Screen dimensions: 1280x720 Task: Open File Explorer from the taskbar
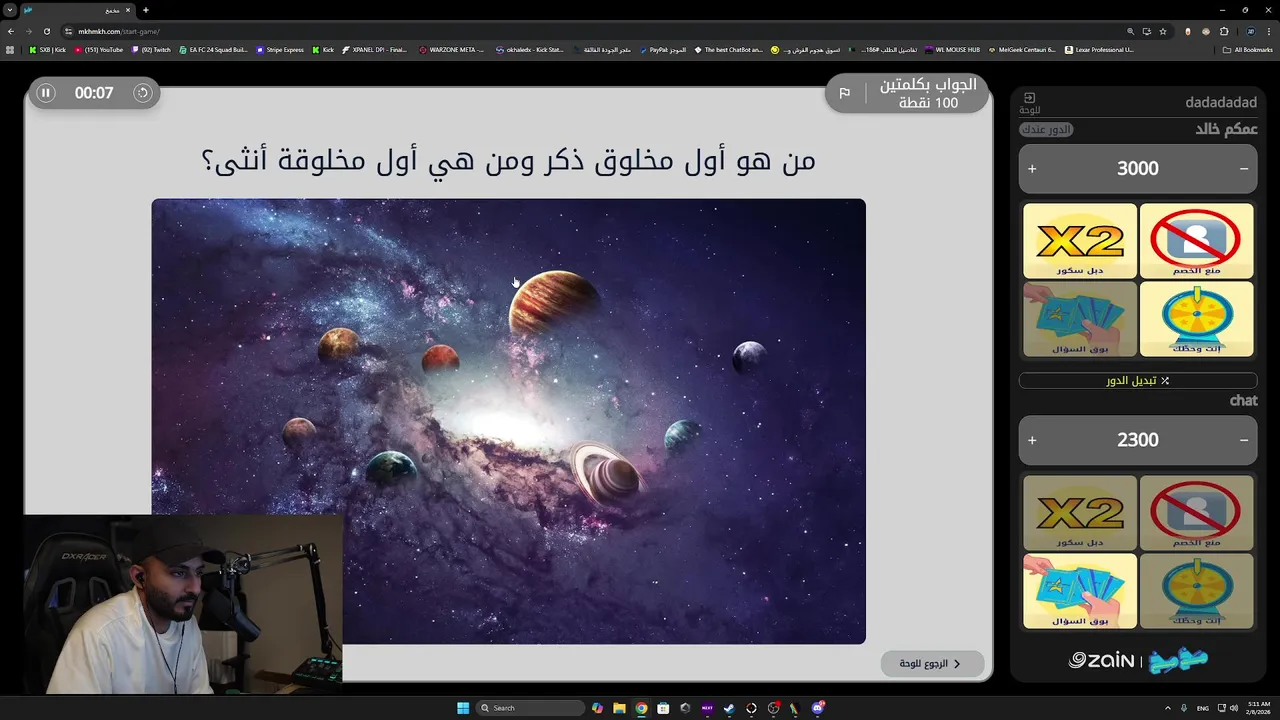[619, 708]
